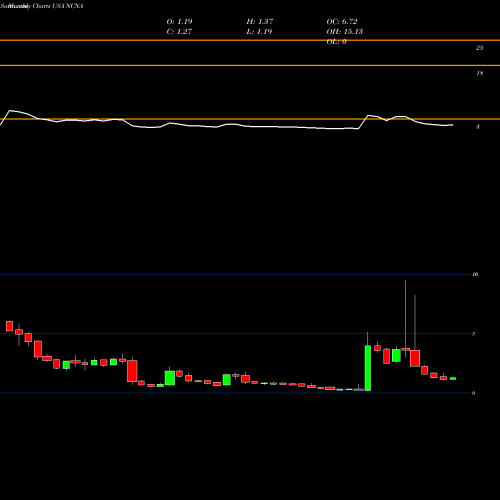
Task: Select the low value 'L: 1.19'
Action: 259,31
